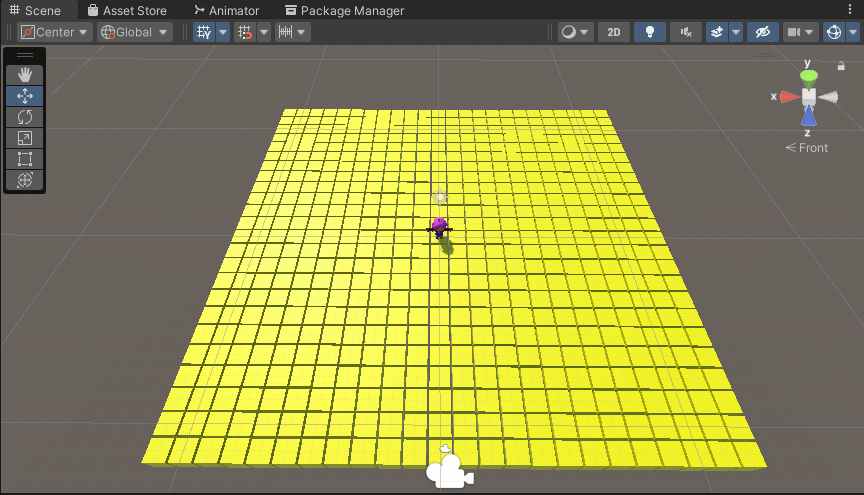Viewport: 864px width, 495px height.
Task: Select the Move tool
Action: coord(25,96)
